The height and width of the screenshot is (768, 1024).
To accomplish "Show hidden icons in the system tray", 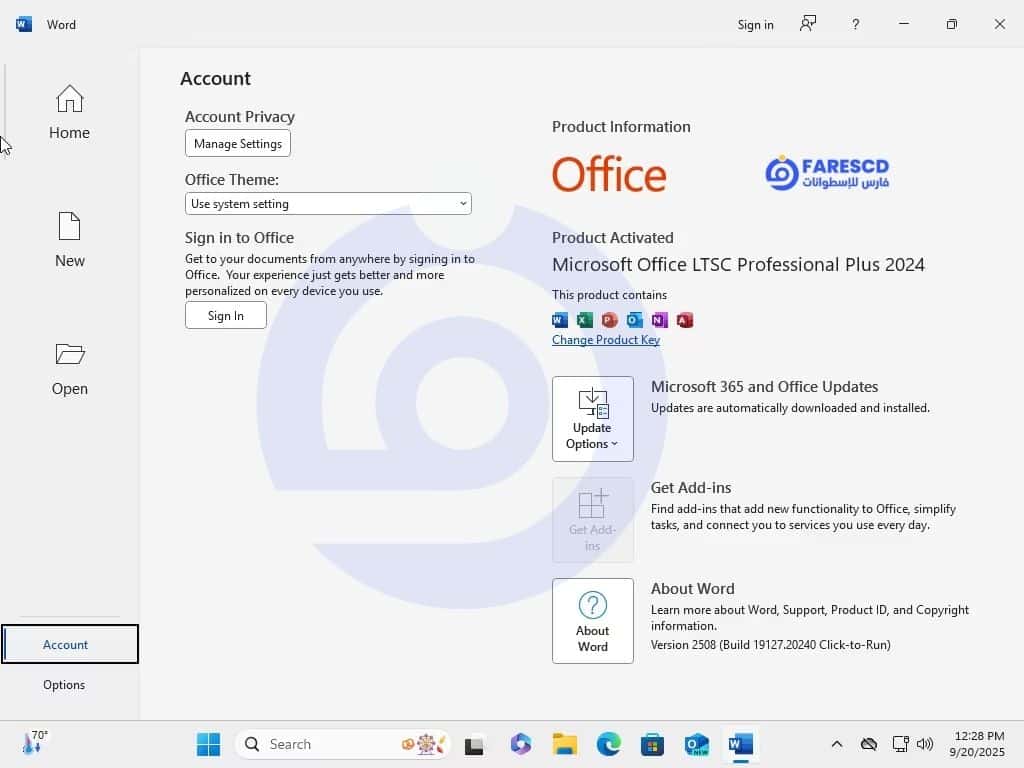I will pos(837,744).
